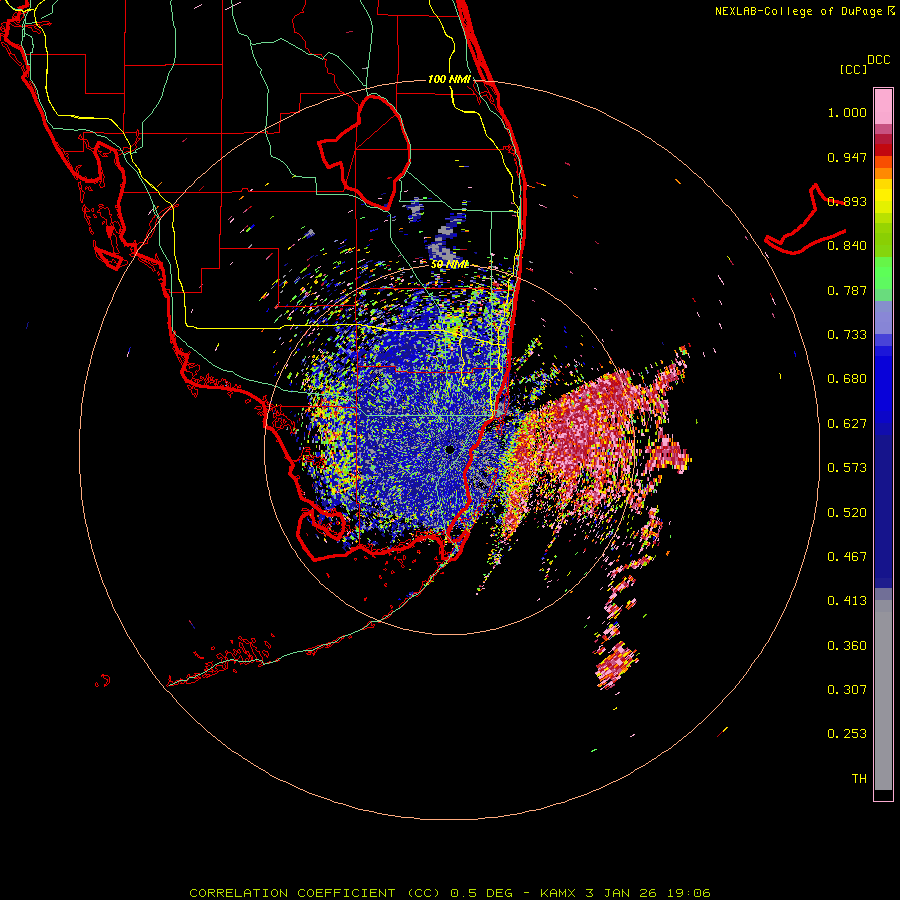Click the 0.360 scale value
The width and height of the screenshot is (900, 900).
click(847, 646)
